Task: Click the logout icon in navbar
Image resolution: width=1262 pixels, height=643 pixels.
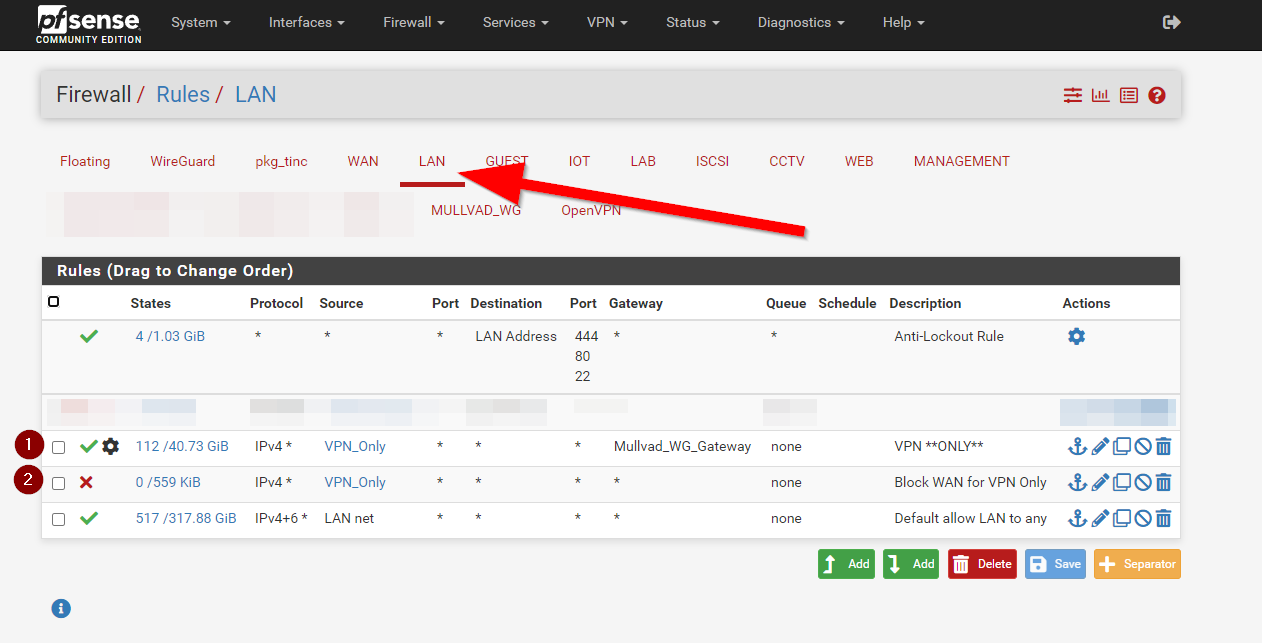Action: pos(1172,22)
